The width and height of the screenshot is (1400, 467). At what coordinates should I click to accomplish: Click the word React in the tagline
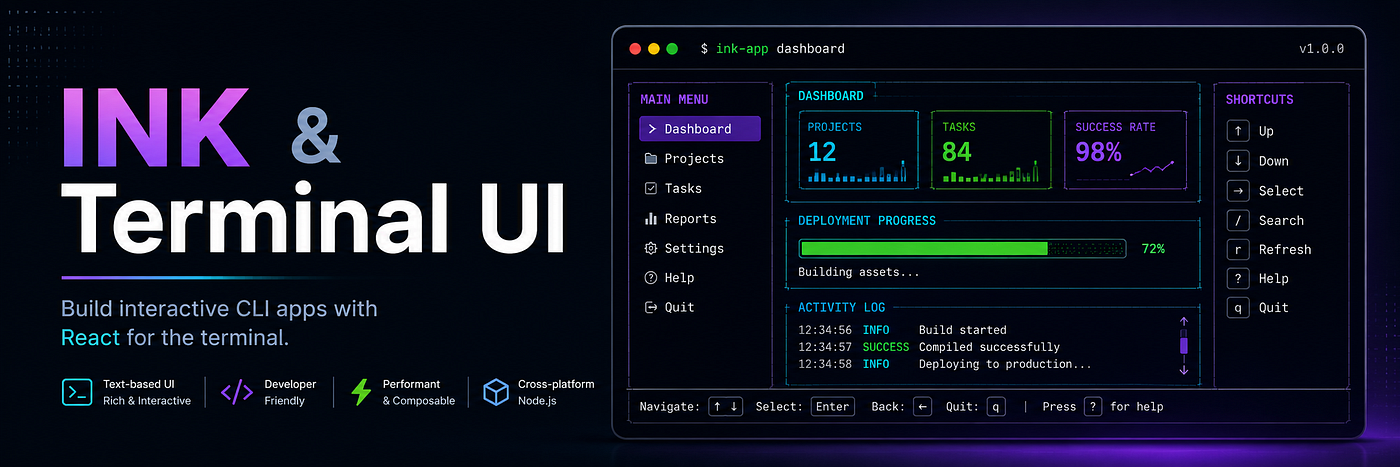(x=91, y=338)
